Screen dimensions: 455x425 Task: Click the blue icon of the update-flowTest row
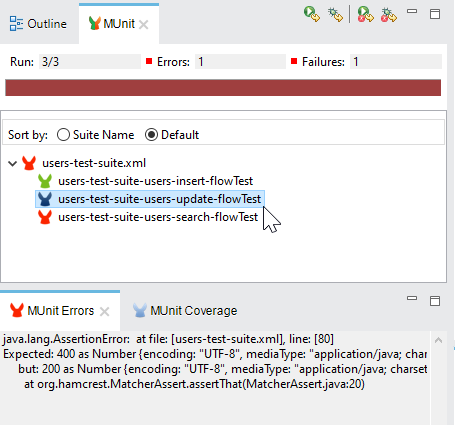point(45,199)
